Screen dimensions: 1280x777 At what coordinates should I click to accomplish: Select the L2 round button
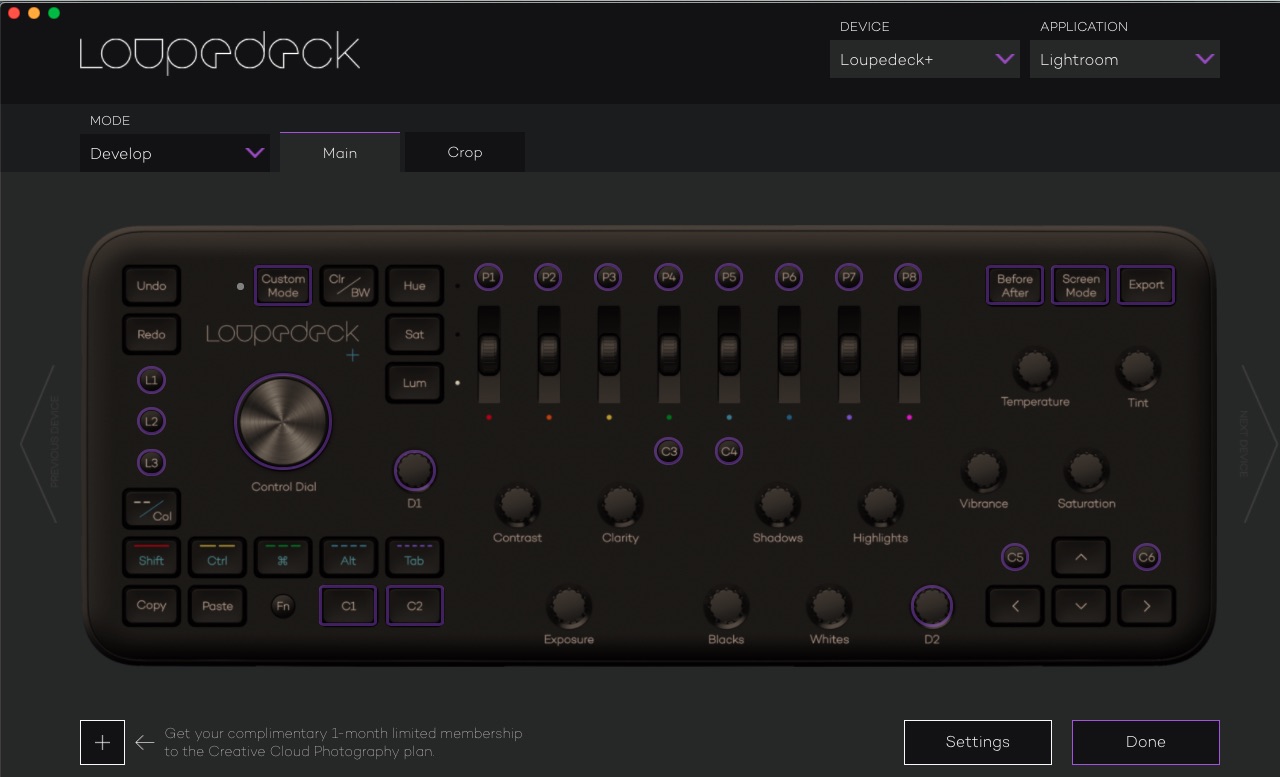pos(152,421)
